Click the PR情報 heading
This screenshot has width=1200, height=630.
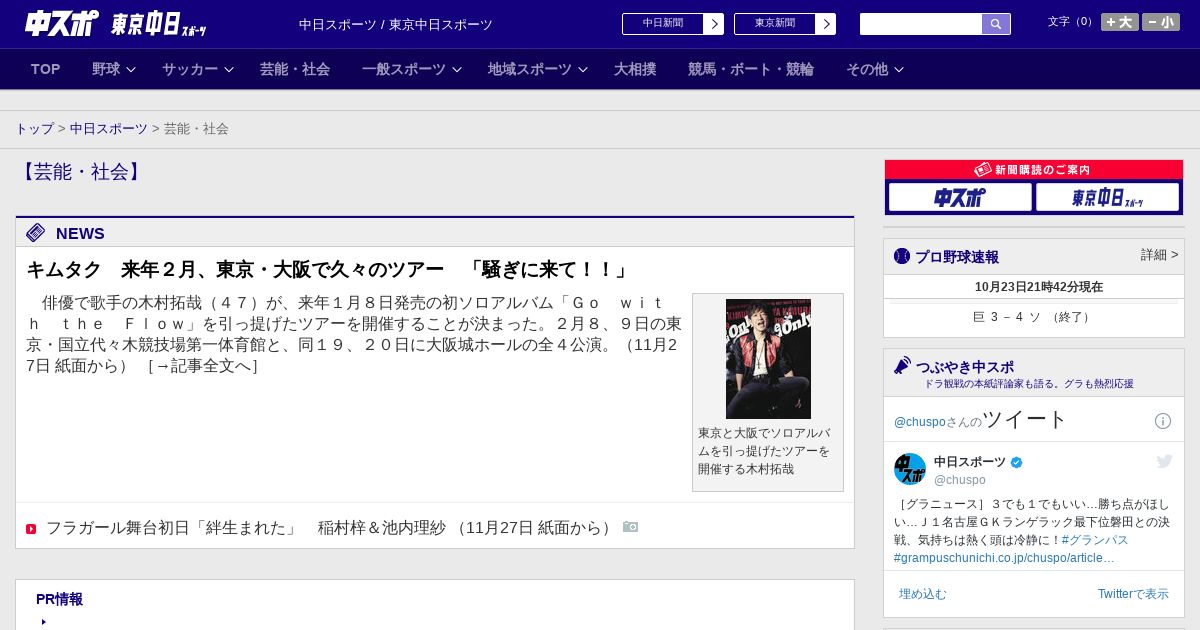(59, 599)
